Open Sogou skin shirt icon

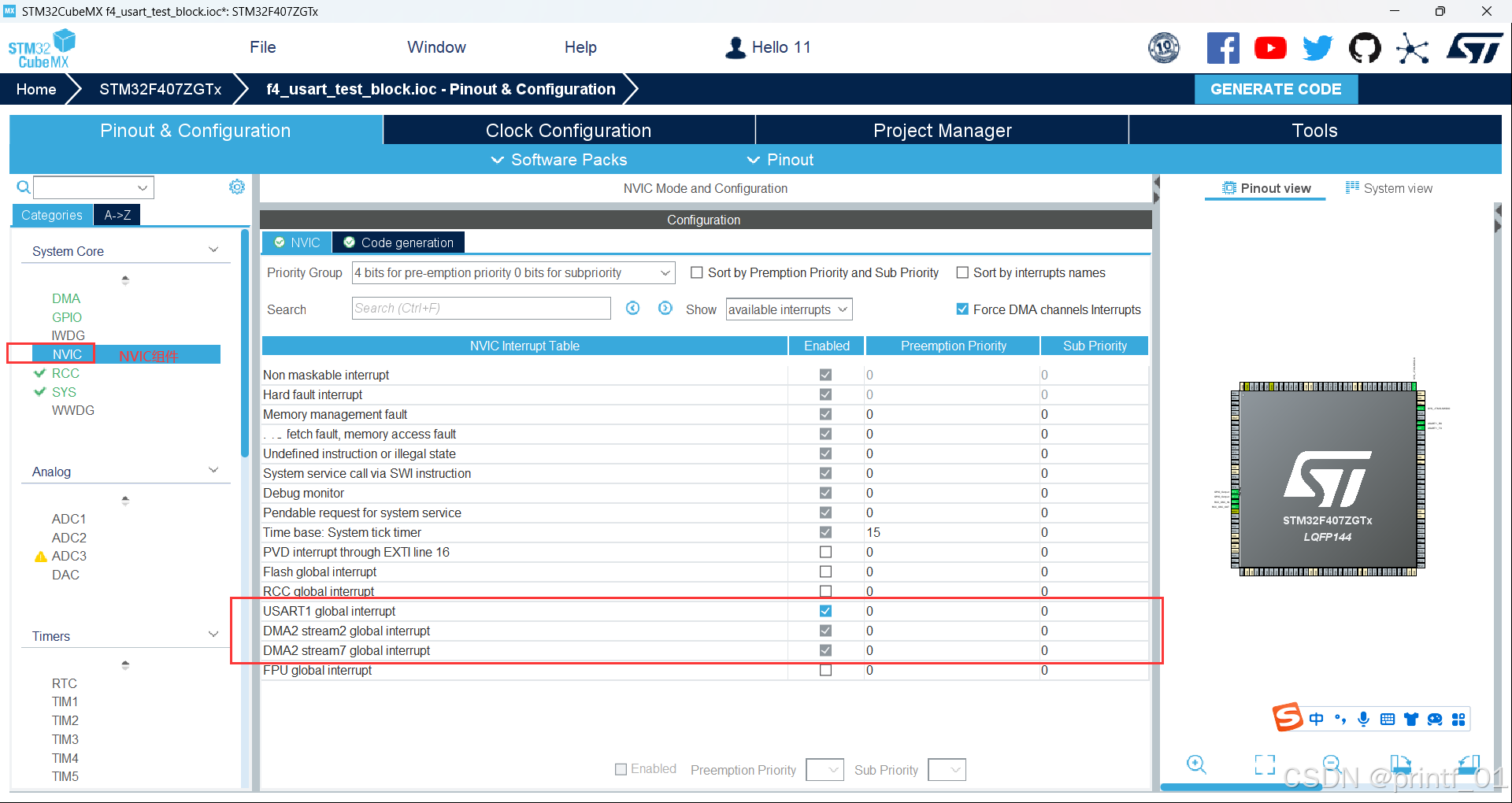coord(1411,719)
